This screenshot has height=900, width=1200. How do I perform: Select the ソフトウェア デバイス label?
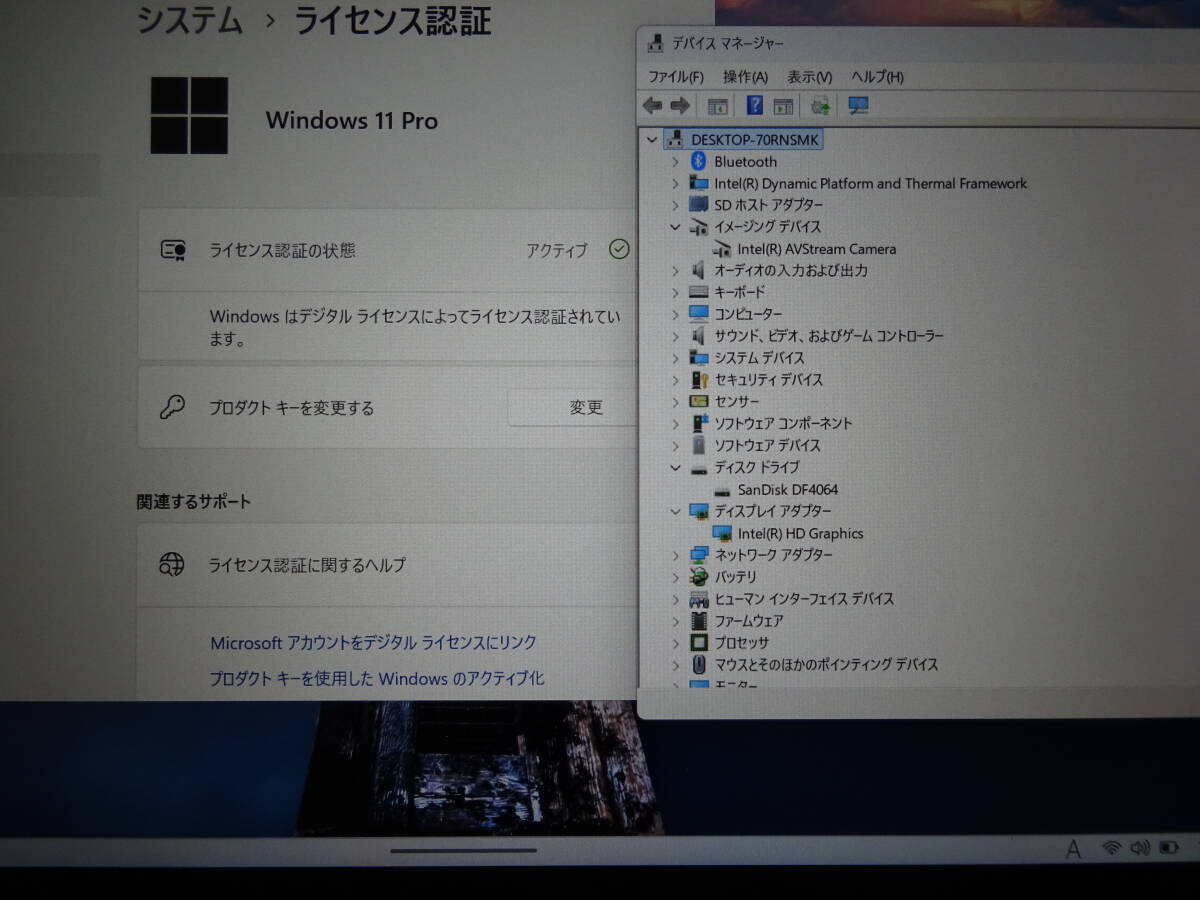[767, 445]
